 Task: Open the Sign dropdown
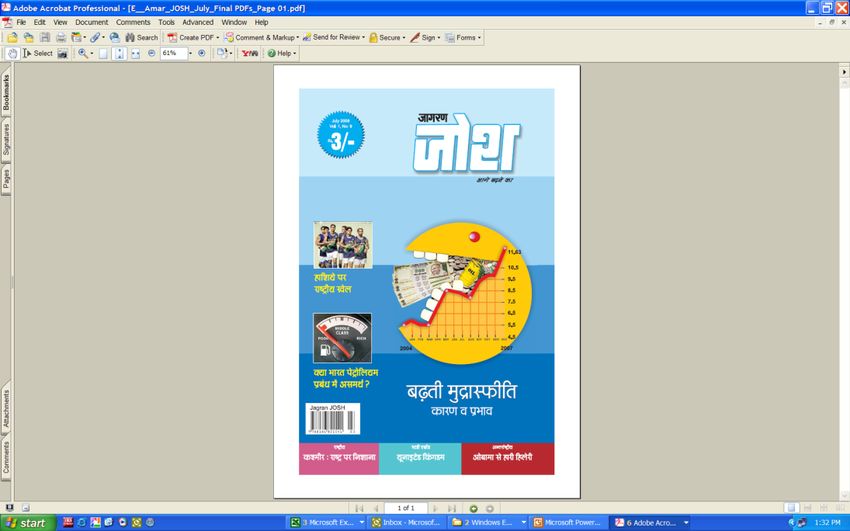pyautogui.click(x=425, y=37)
